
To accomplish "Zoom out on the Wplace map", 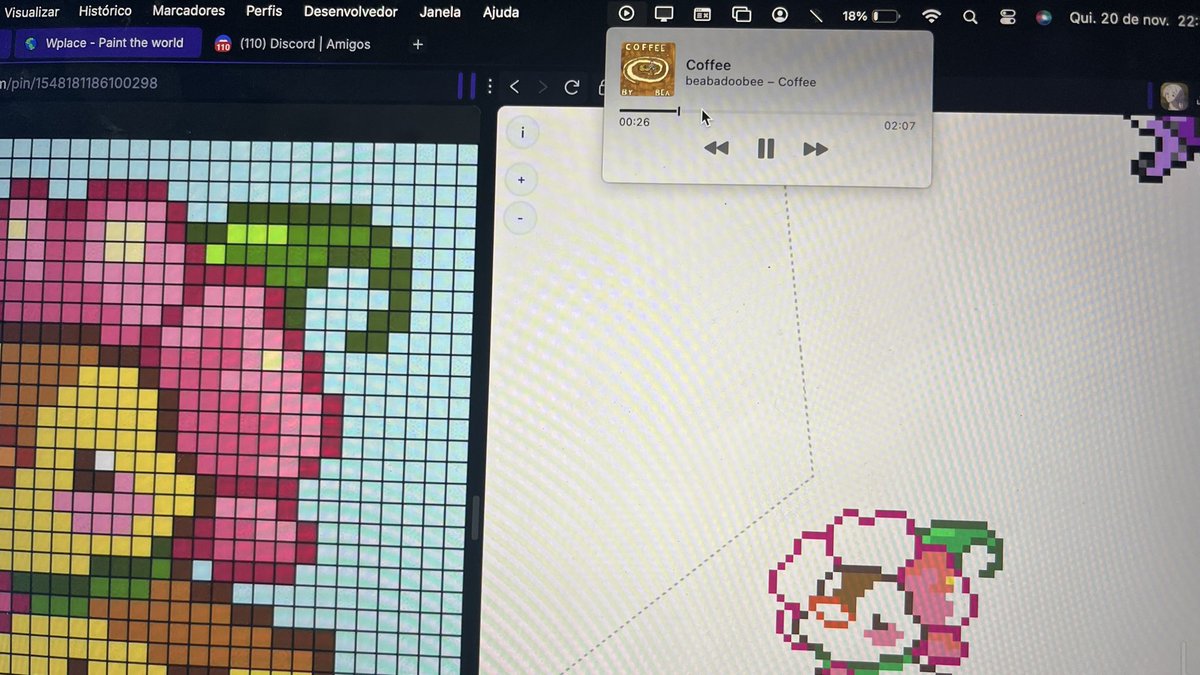I will [x=522, y=217].
